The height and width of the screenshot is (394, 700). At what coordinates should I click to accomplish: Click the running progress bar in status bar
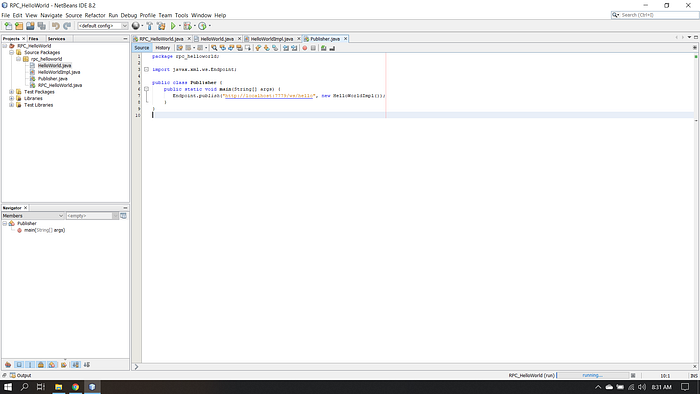(592, 375)
